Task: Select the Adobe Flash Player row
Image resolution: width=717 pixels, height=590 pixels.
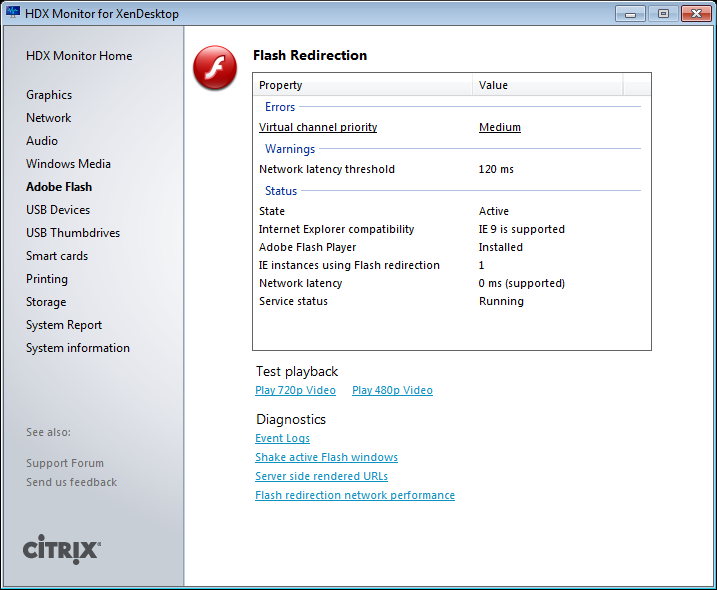Action: (x=452, y=247)
